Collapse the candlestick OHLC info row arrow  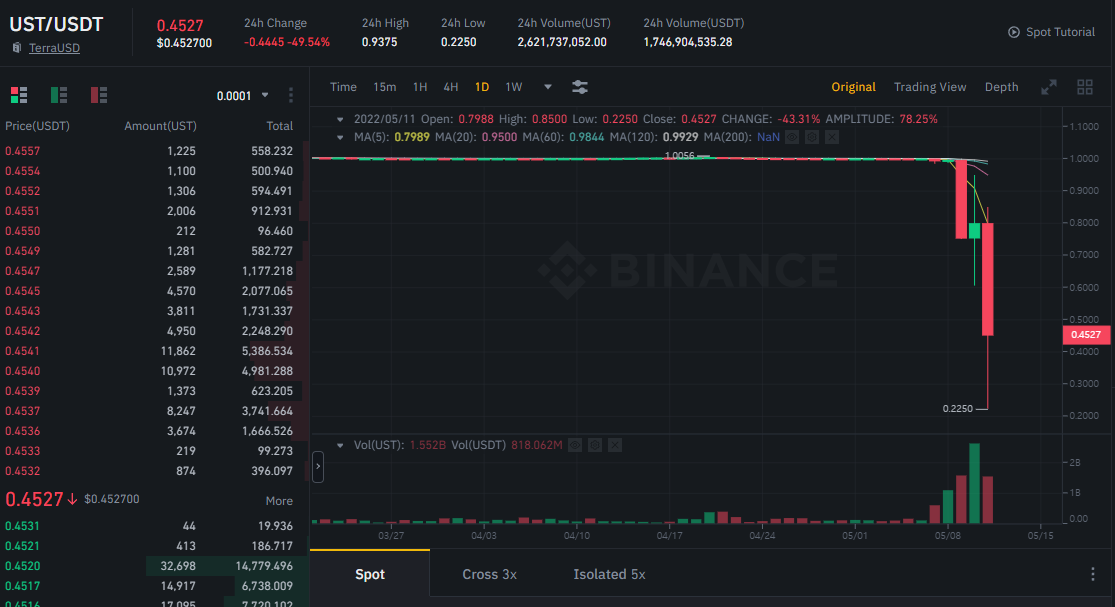[x=340, y=119]
